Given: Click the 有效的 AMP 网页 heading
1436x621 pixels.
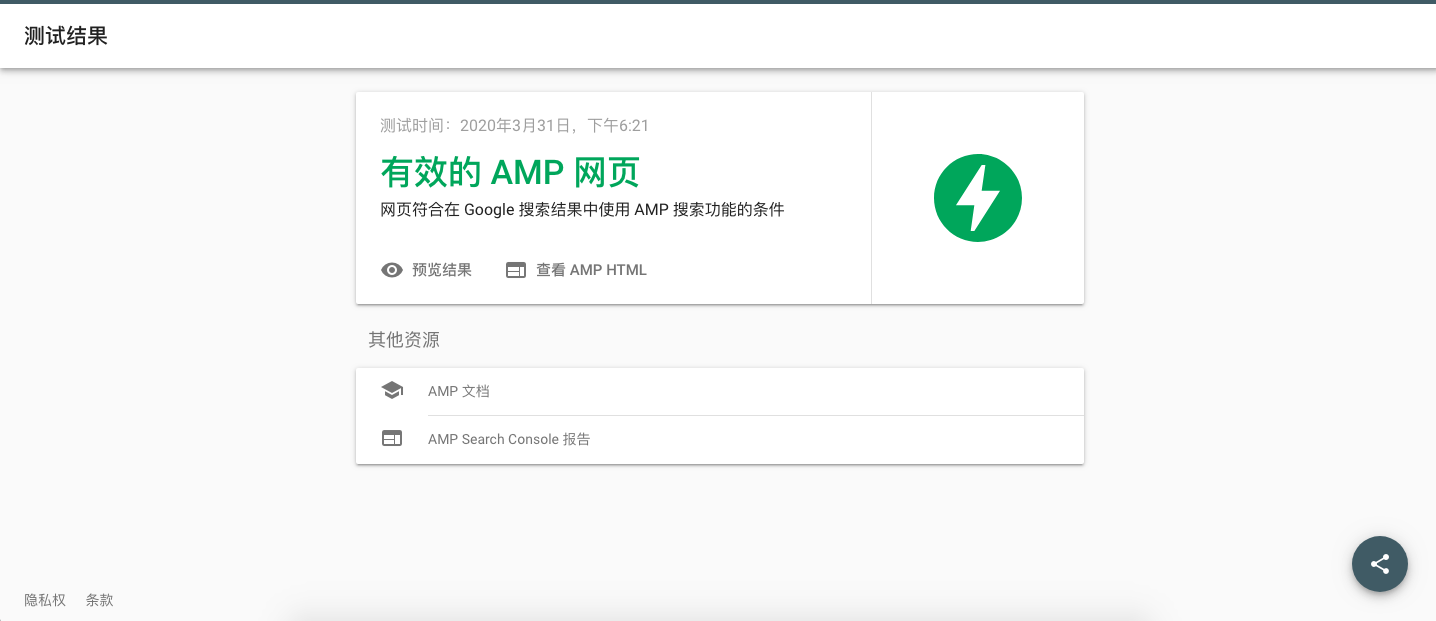Looking at the screenshot, I should point(510,172).
